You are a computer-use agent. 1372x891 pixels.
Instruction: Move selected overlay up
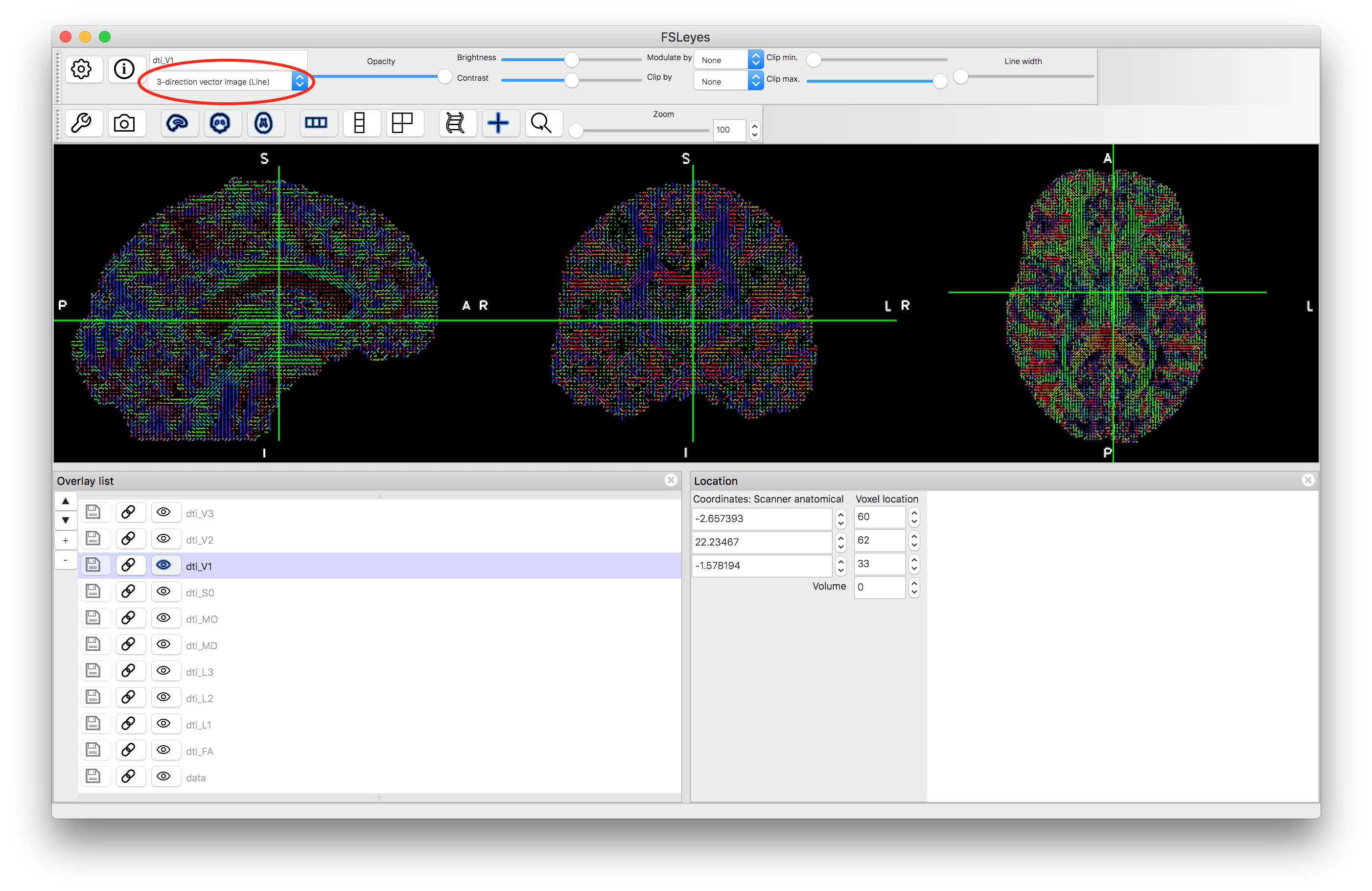pos(66,502)
